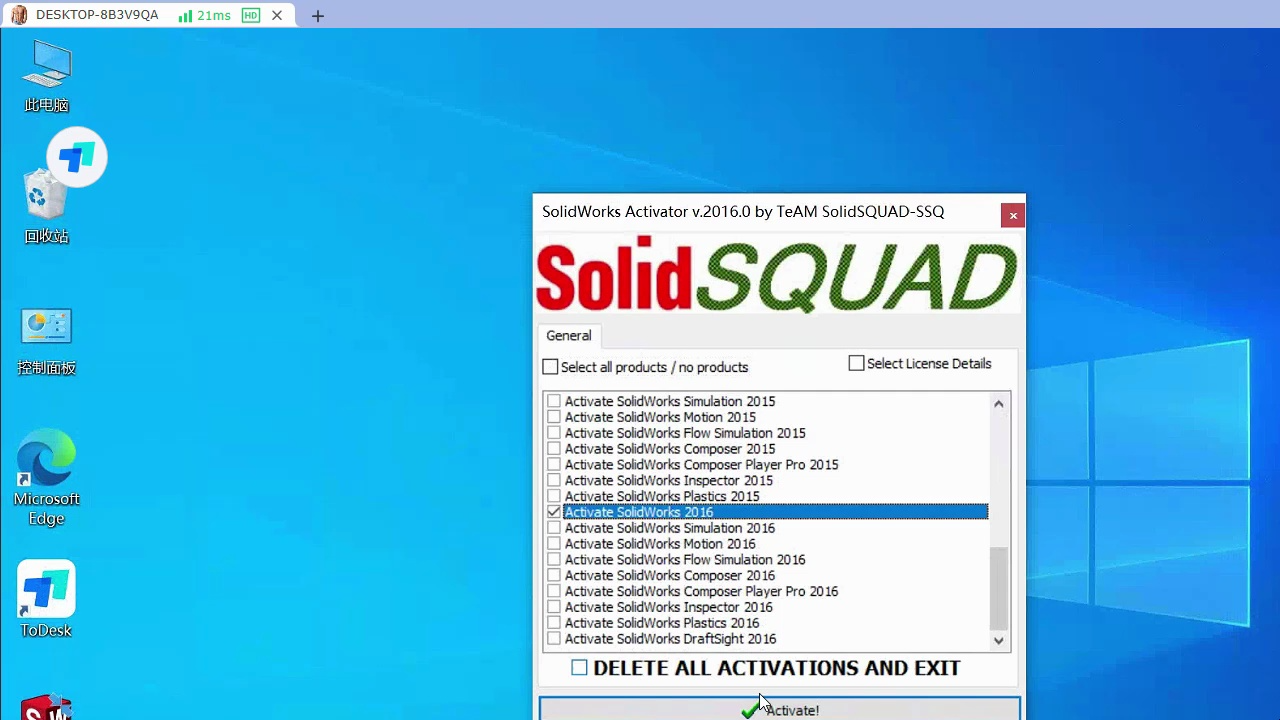Click the Activate! button

click(x=779, y=709)
